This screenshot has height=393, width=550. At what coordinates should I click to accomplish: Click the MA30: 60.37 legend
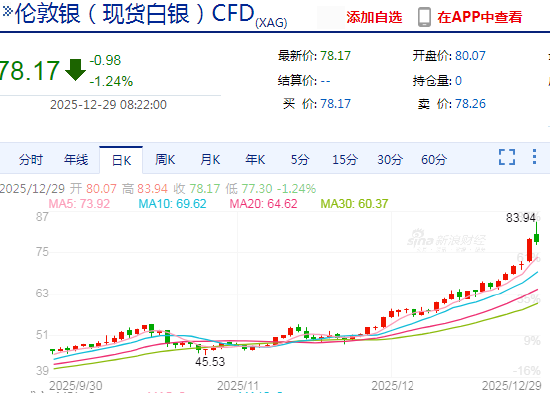[x=354, y=204]
